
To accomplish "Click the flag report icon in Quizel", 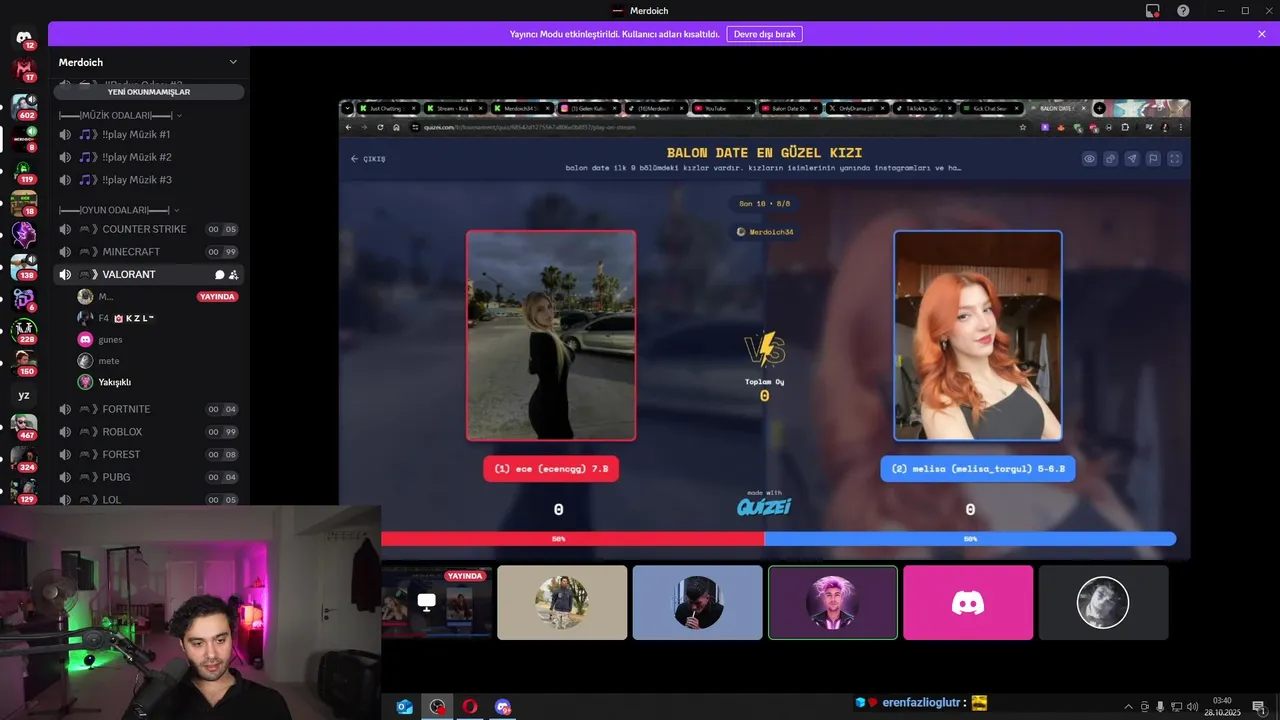I will tap(1153, 158).
